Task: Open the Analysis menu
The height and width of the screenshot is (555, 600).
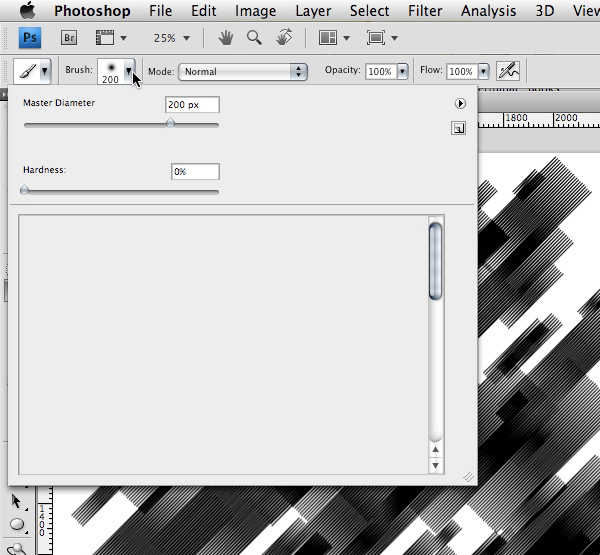Action: point(488,11)
